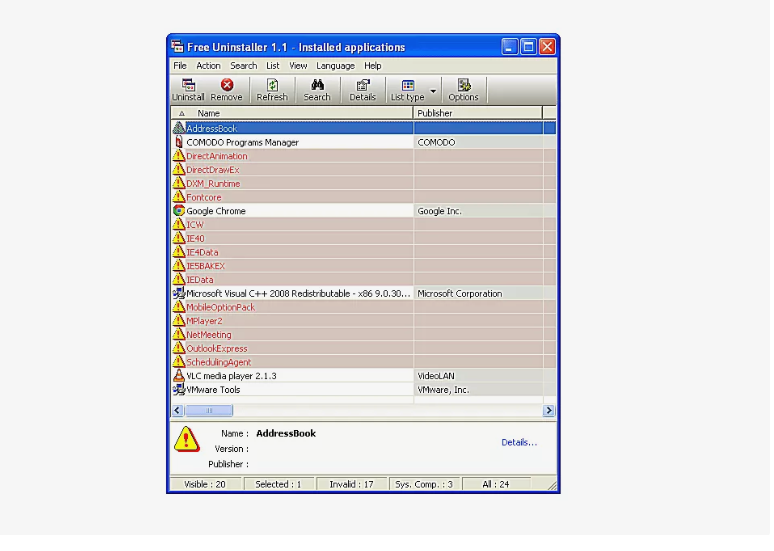Click the Sys. Comp. : 3 status entry
The image size is (774, 551).
pyautogui.click(x=424, y=484)
